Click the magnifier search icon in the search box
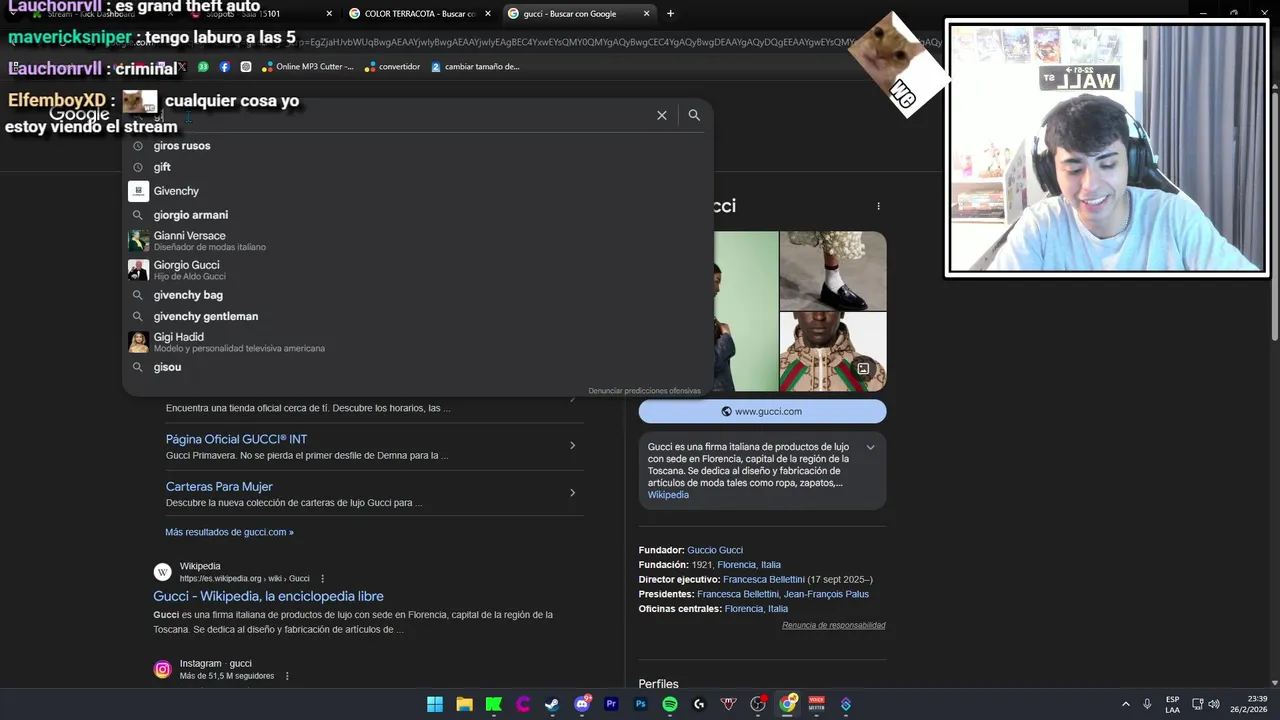Viewport: 1280px width, 720px height. point(694,115)
